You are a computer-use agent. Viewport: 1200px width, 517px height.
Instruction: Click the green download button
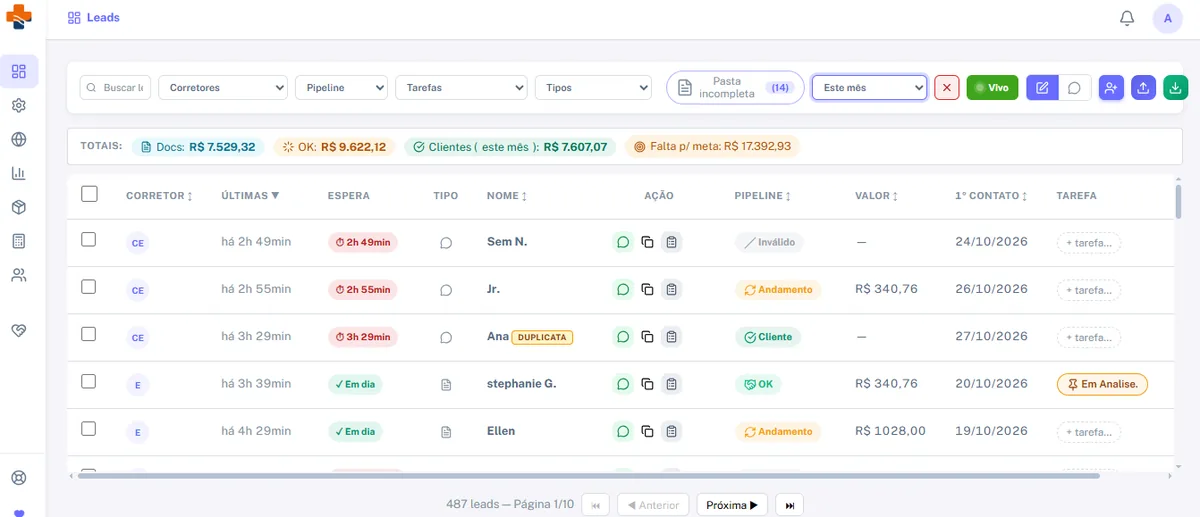[x=1176, y=88]
